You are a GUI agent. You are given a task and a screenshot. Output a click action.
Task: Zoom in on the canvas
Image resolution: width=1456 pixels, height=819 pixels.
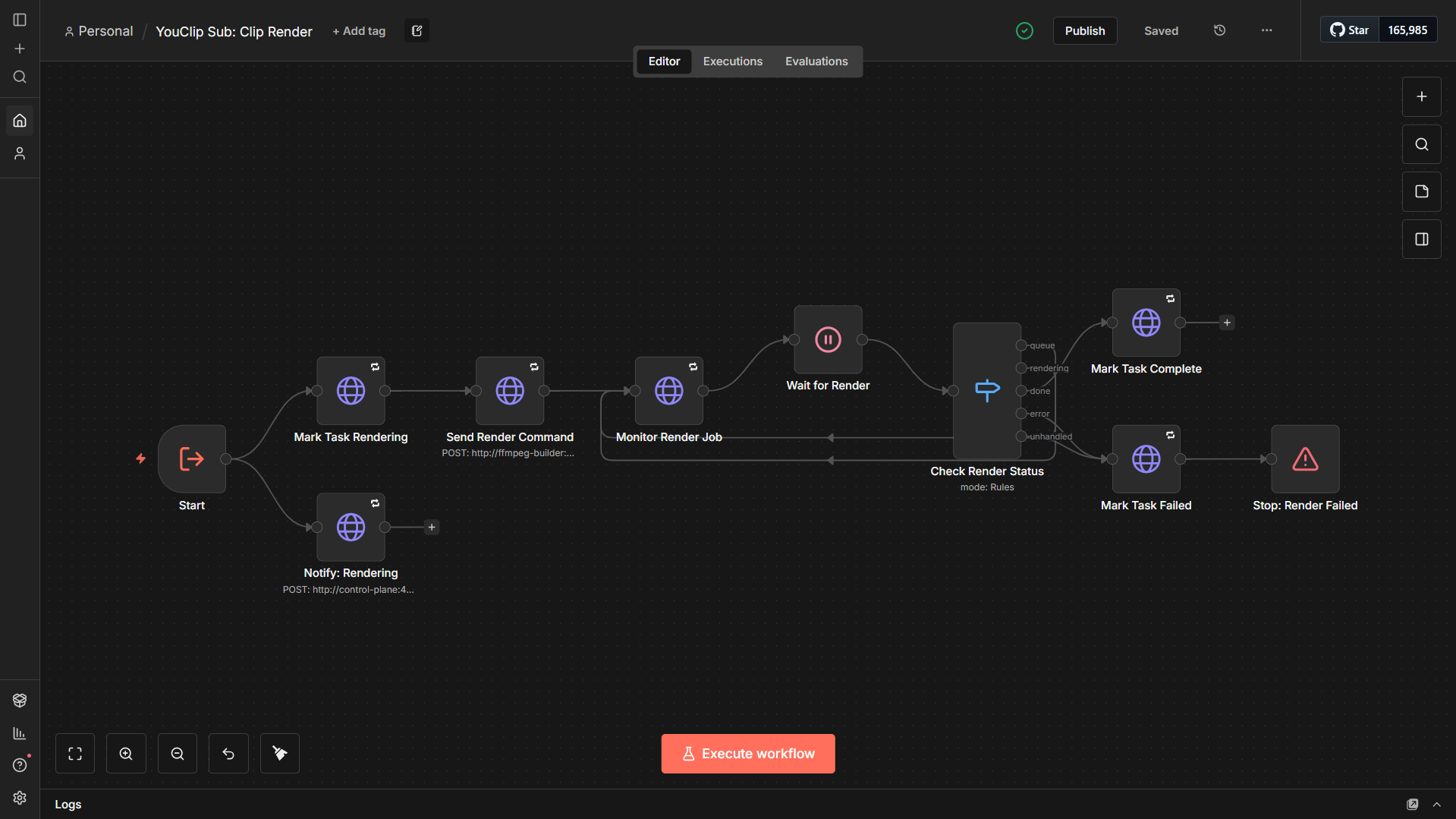[x=126, y=753]
